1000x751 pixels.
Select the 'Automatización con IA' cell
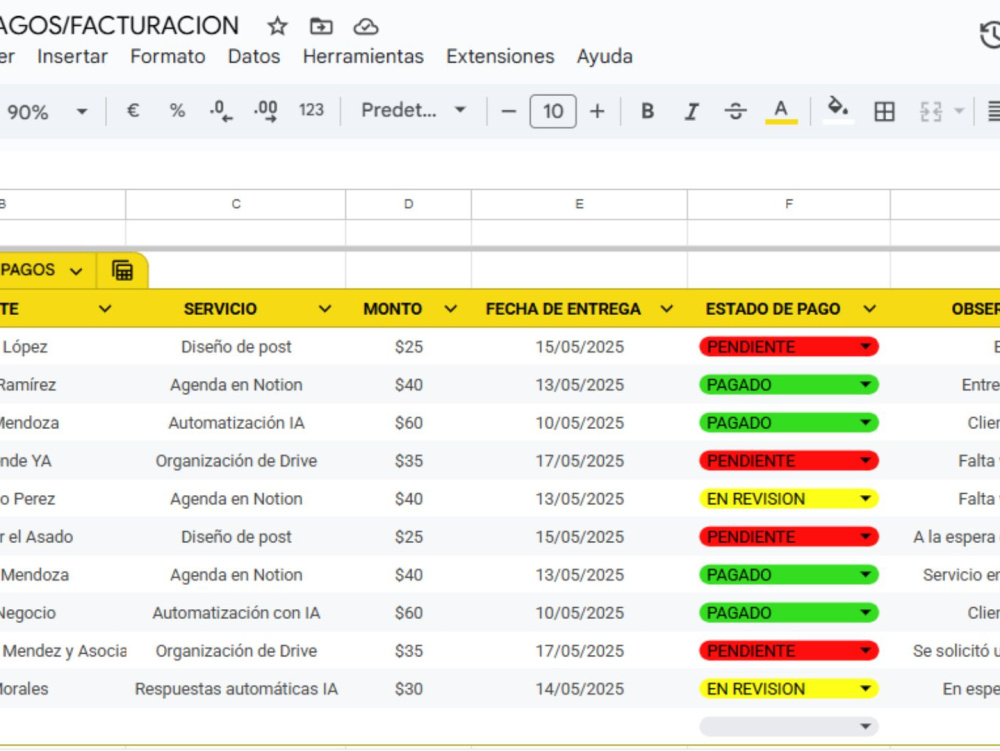point(236,613)
